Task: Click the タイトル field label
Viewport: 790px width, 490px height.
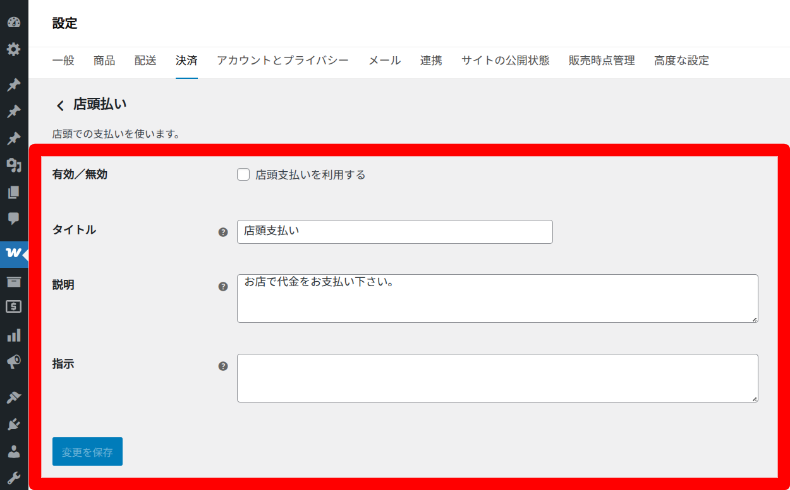Action: (74, 230)
